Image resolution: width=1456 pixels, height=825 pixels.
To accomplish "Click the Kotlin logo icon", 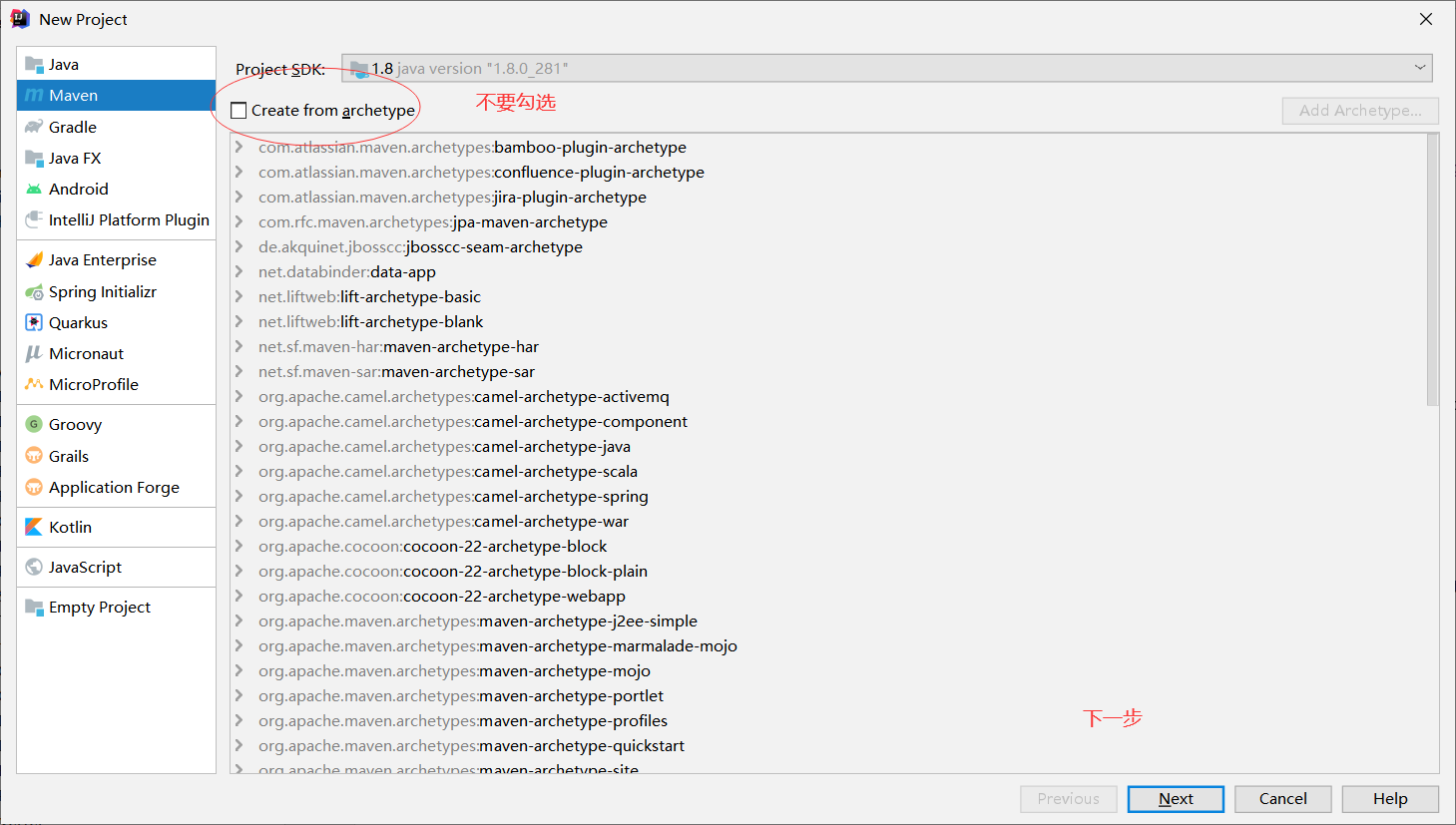I will click(34, 527).
